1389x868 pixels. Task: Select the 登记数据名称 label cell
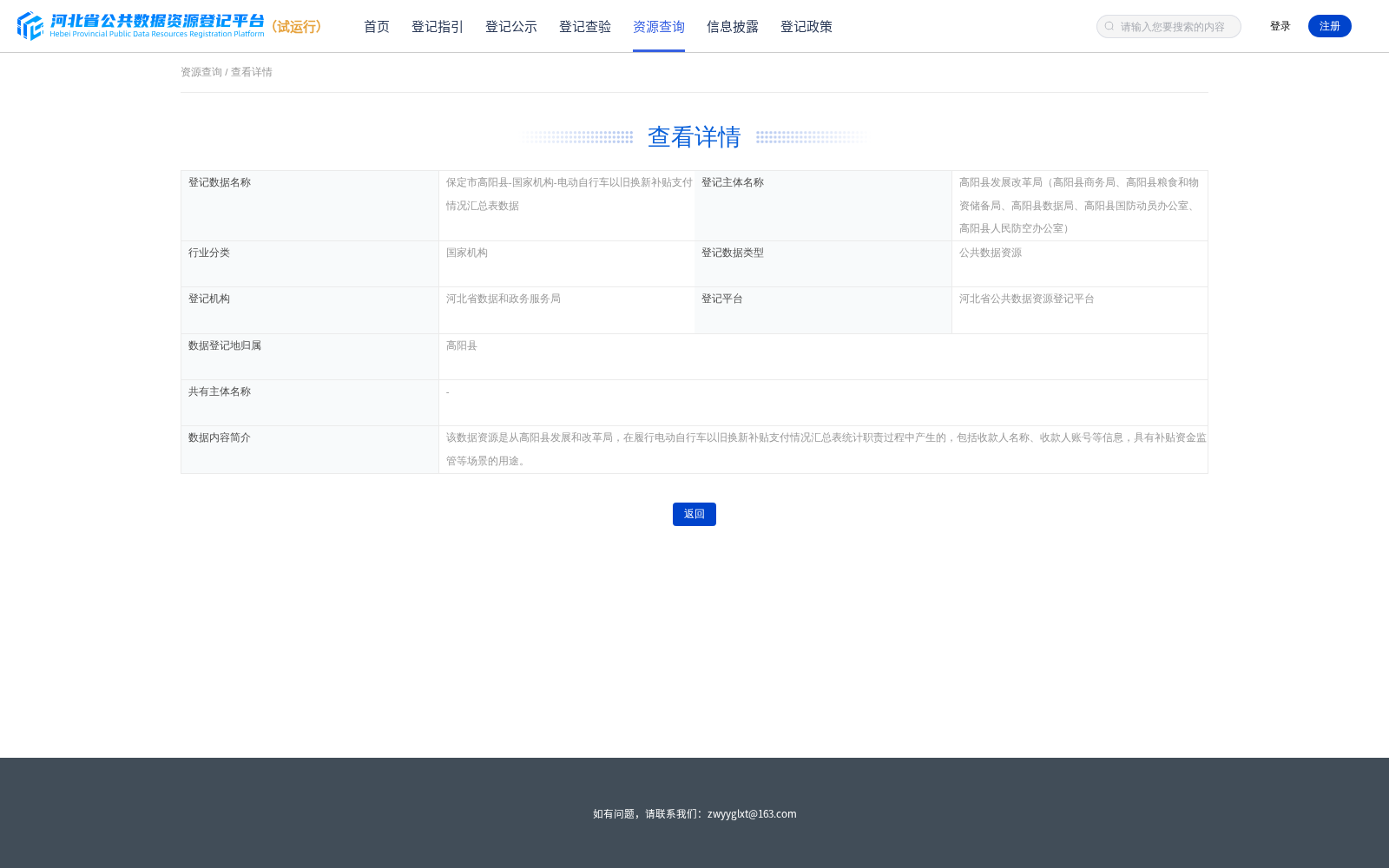click(x=310, y=206)
